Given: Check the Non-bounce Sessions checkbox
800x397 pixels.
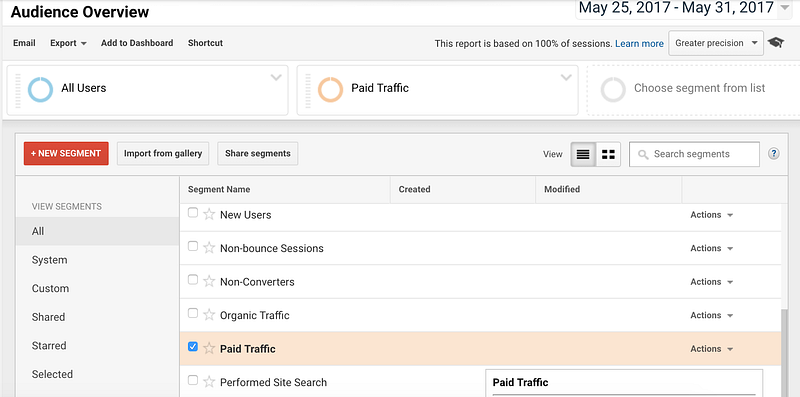Looking at the screenshot, I should click(x=192, y=246).
